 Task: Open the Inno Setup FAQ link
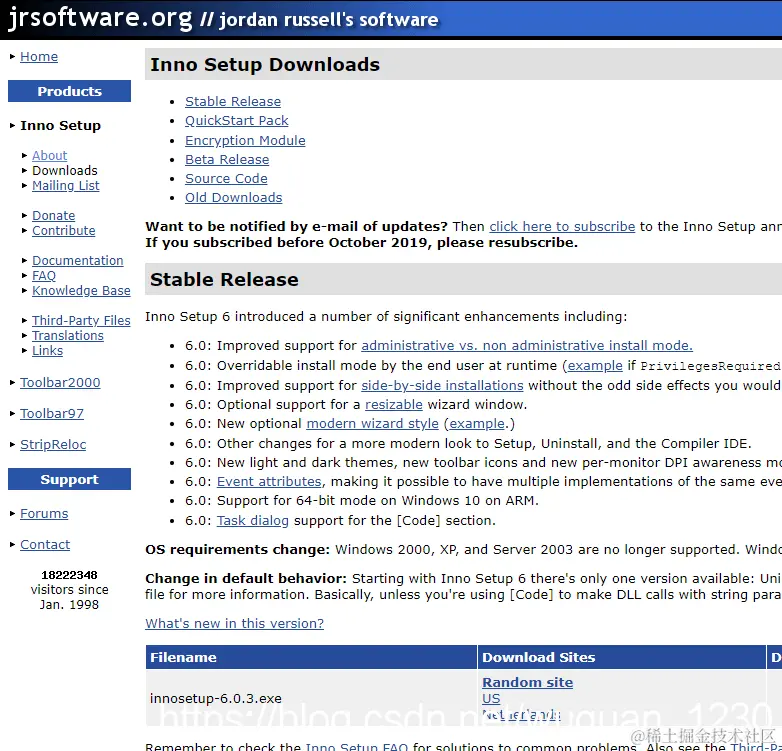coord(357,747)
